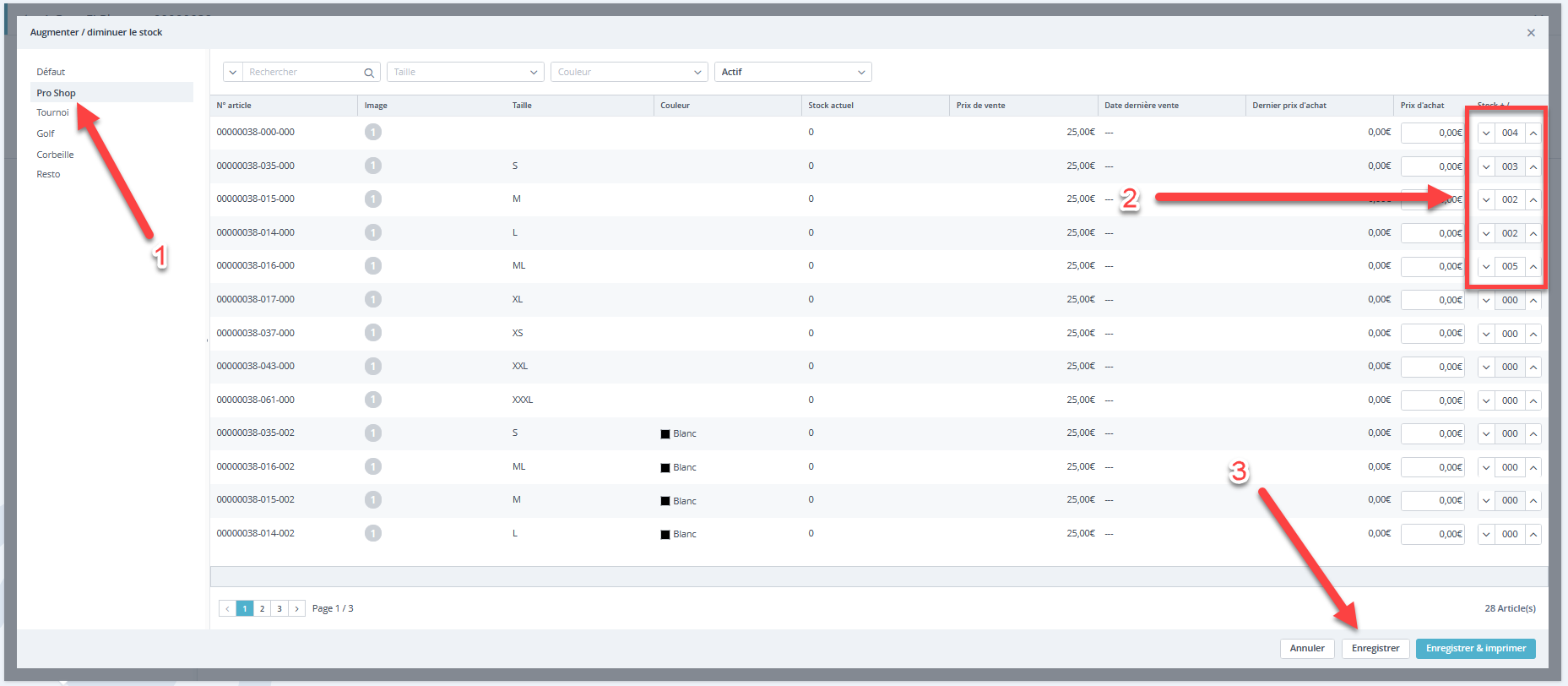Image resolution: width=1568 pixels, height=686 pixels.
Task: Open the Actif status dropdown
Action: (793, 72)
